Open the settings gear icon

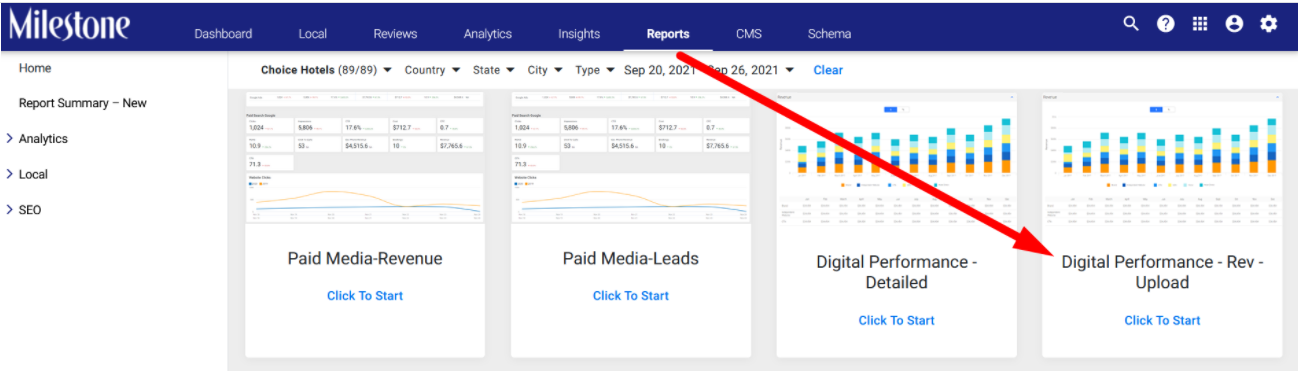[1268, 24]
